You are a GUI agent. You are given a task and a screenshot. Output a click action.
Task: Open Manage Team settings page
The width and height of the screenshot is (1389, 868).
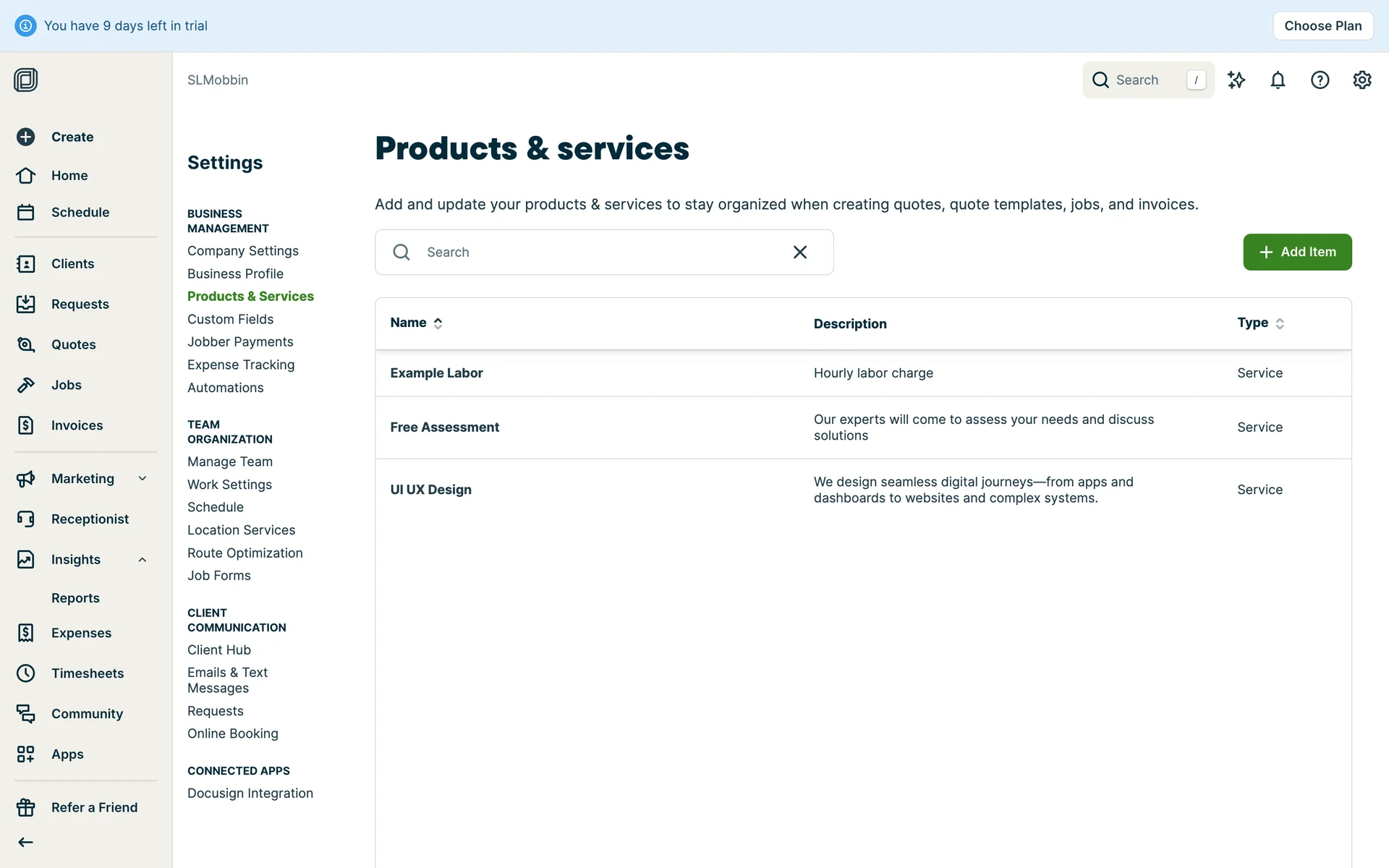(229, 461)
